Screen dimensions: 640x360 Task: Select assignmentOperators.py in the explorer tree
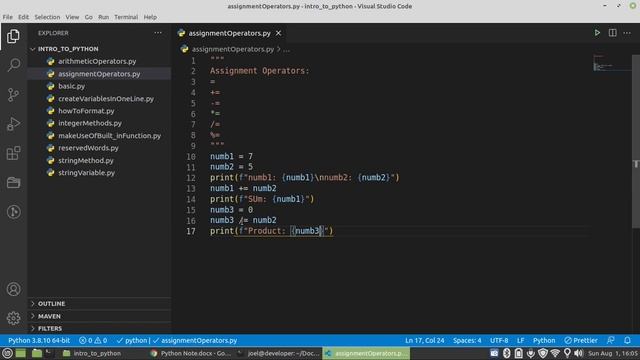[x=99, y=74]
